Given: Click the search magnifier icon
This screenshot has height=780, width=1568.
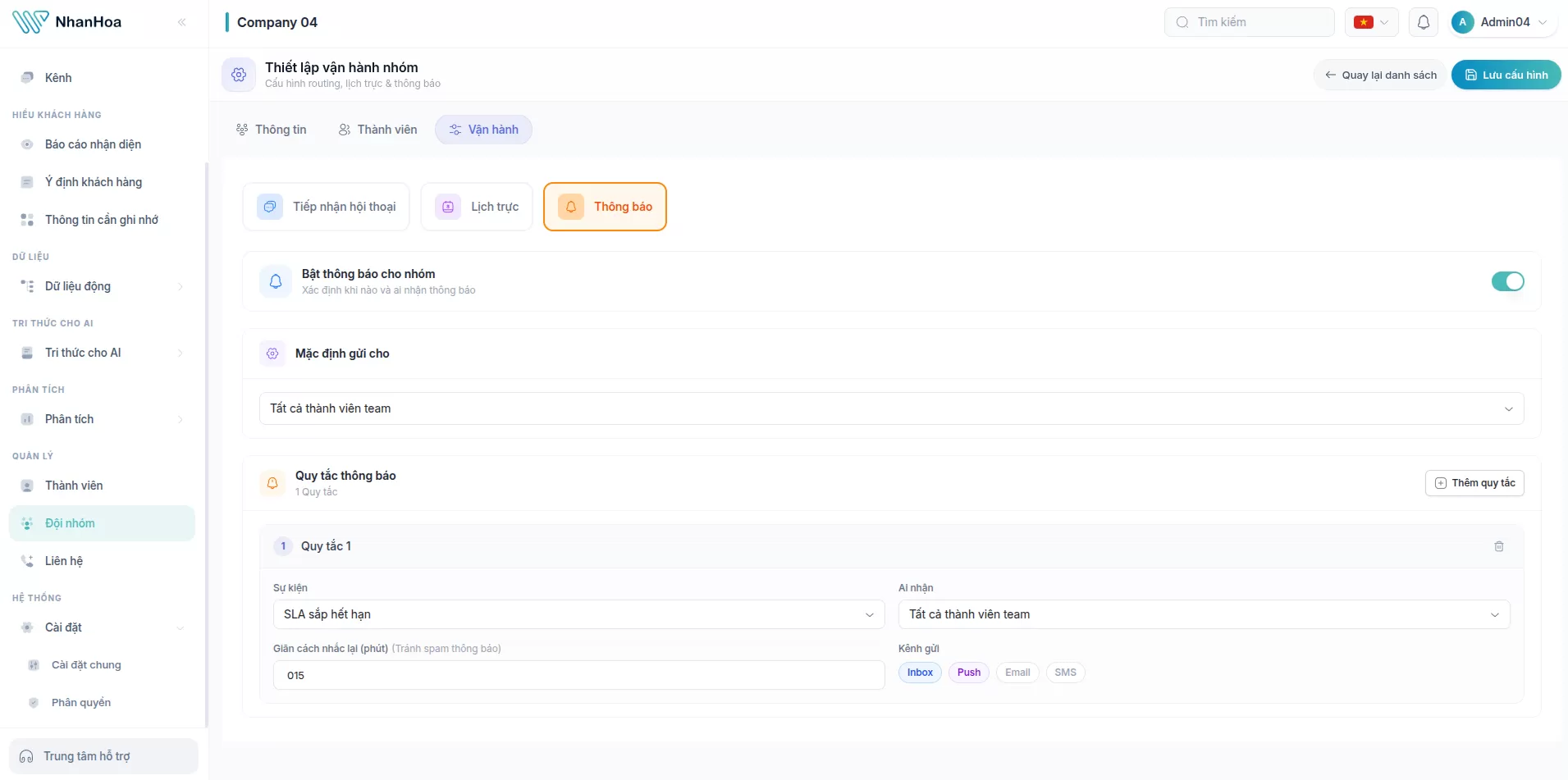Looking at the screenshot, I should [x=1182, y=22].
